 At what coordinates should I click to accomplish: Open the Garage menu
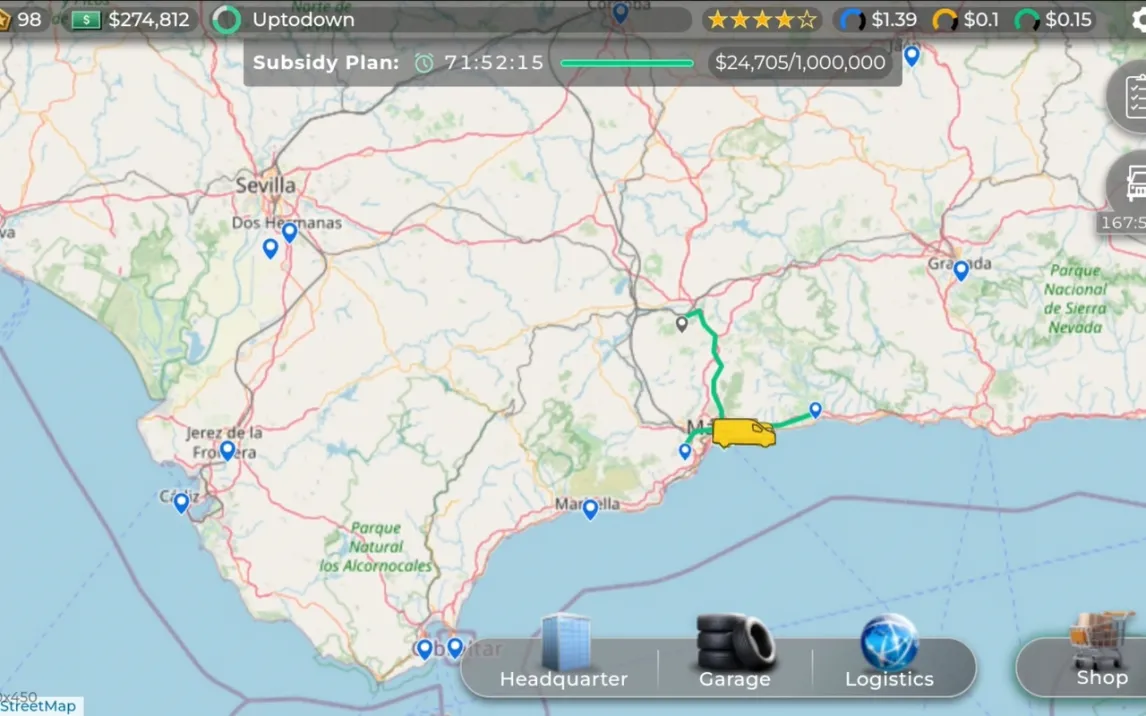(735, 655)
